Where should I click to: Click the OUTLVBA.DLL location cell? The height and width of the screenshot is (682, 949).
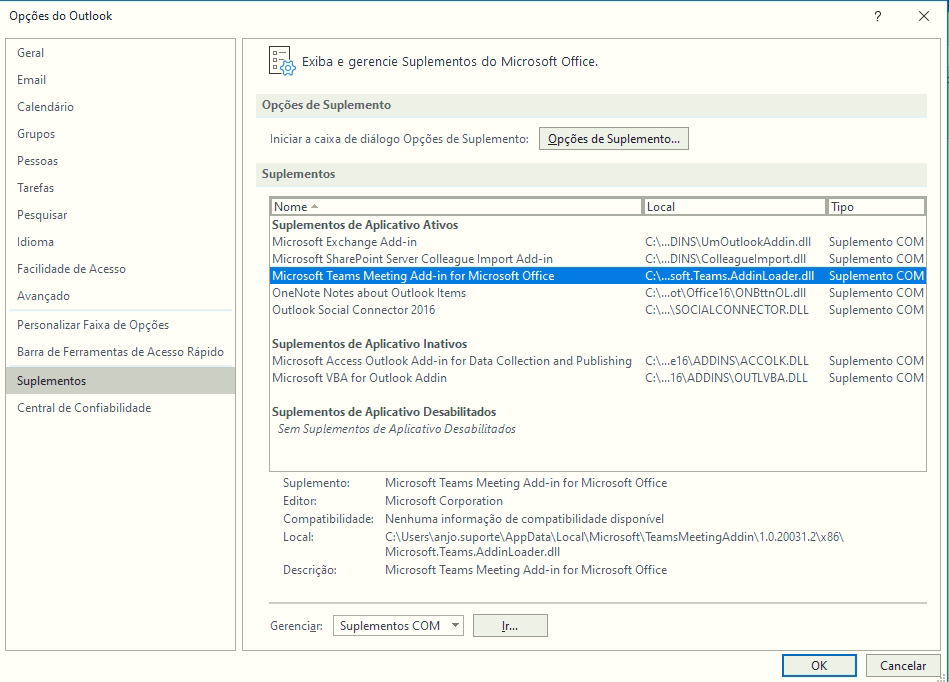point(726,378)
